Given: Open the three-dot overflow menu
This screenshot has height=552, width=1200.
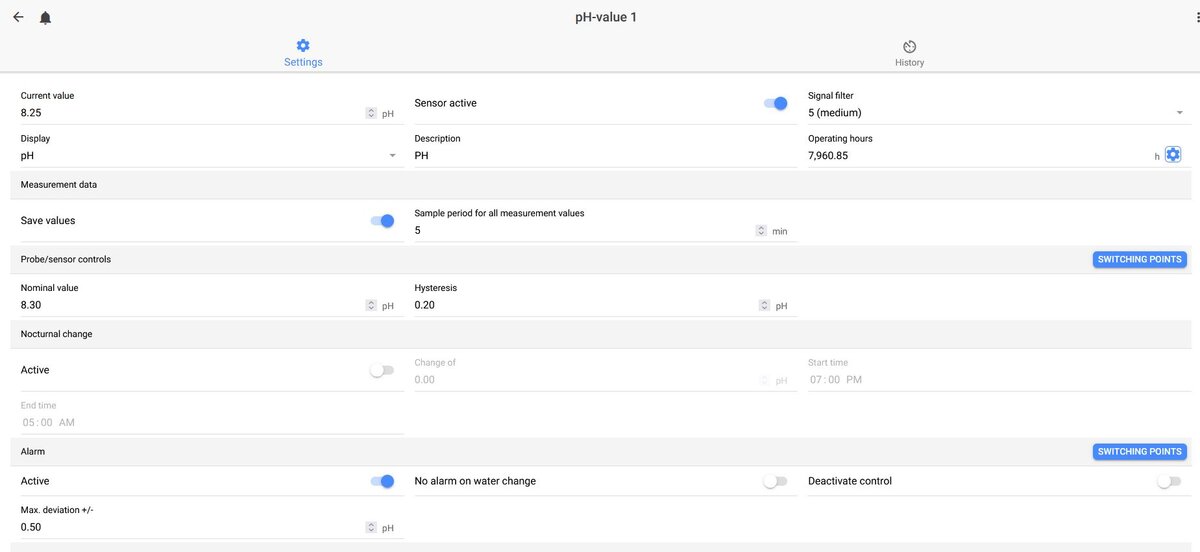Looking at the screenshot, I should [1186, 17].
